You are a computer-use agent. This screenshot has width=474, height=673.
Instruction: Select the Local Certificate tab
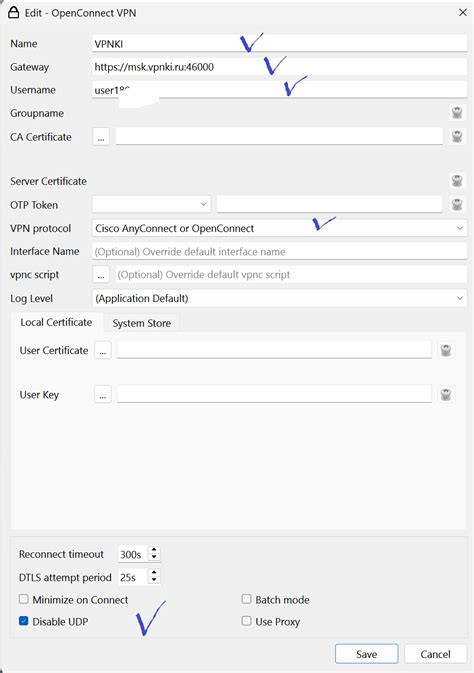coord(56,322)
